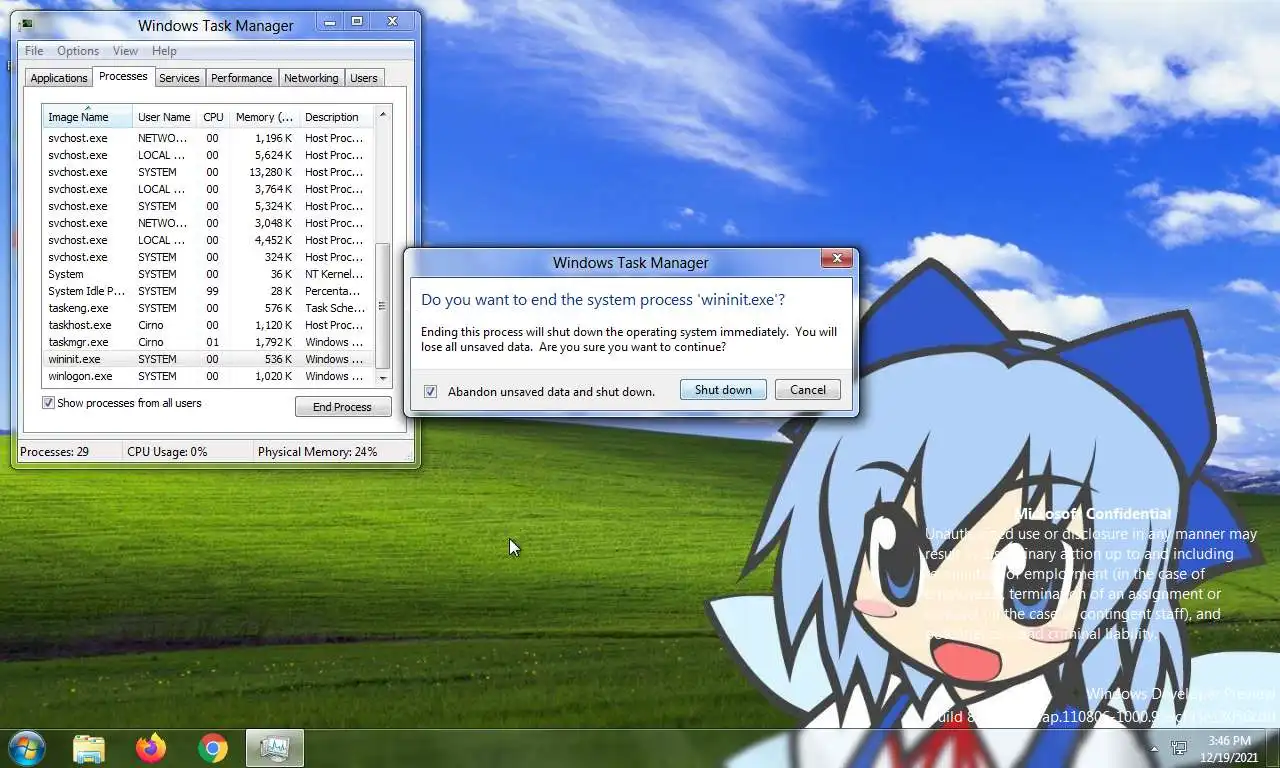This screenshot has width=1280, height=768.
Task: Maximize the Windows Task Manager window
Action: tap(357, 21)
